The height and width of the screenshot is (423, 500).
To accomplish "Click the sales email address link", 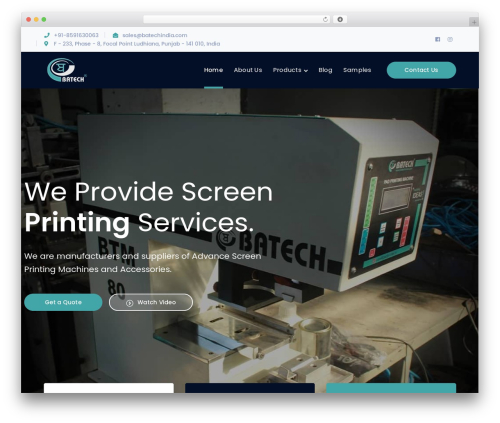I will (x=155, y=35).
